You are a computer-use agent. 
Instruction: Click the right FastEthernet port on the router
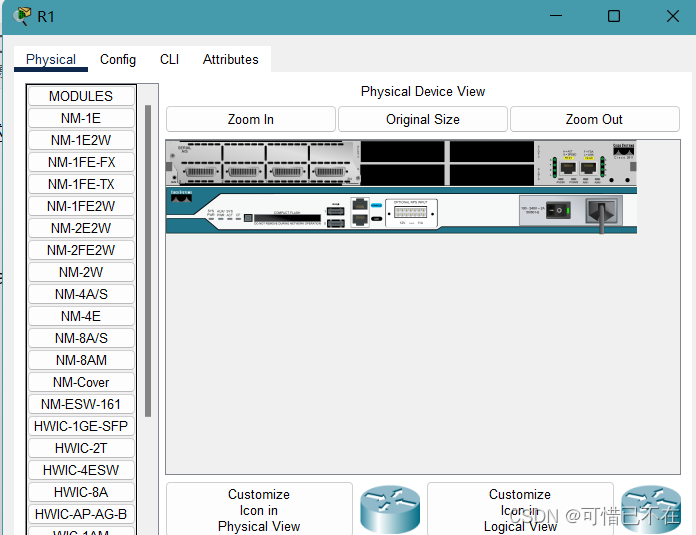click(589, 167)
